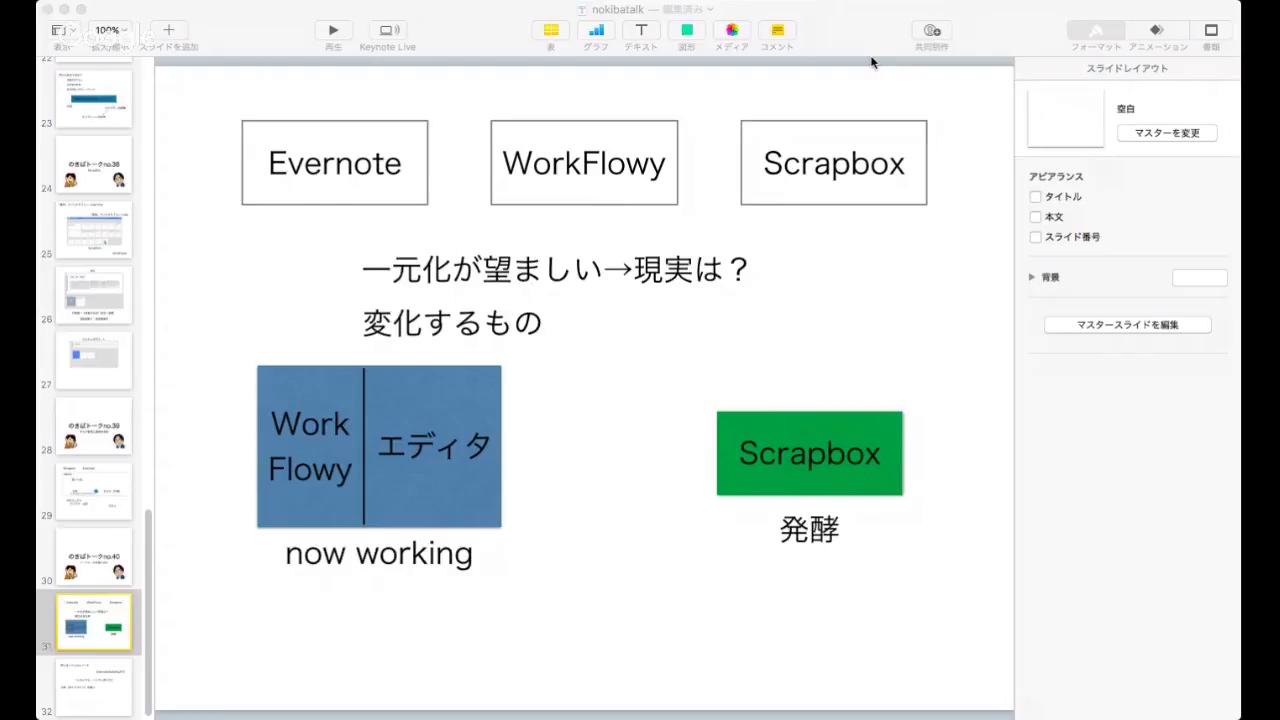Click the 'now working' caption text
Image resolution: width=1280 pixels, height=720 pixels.
point(379,553)
